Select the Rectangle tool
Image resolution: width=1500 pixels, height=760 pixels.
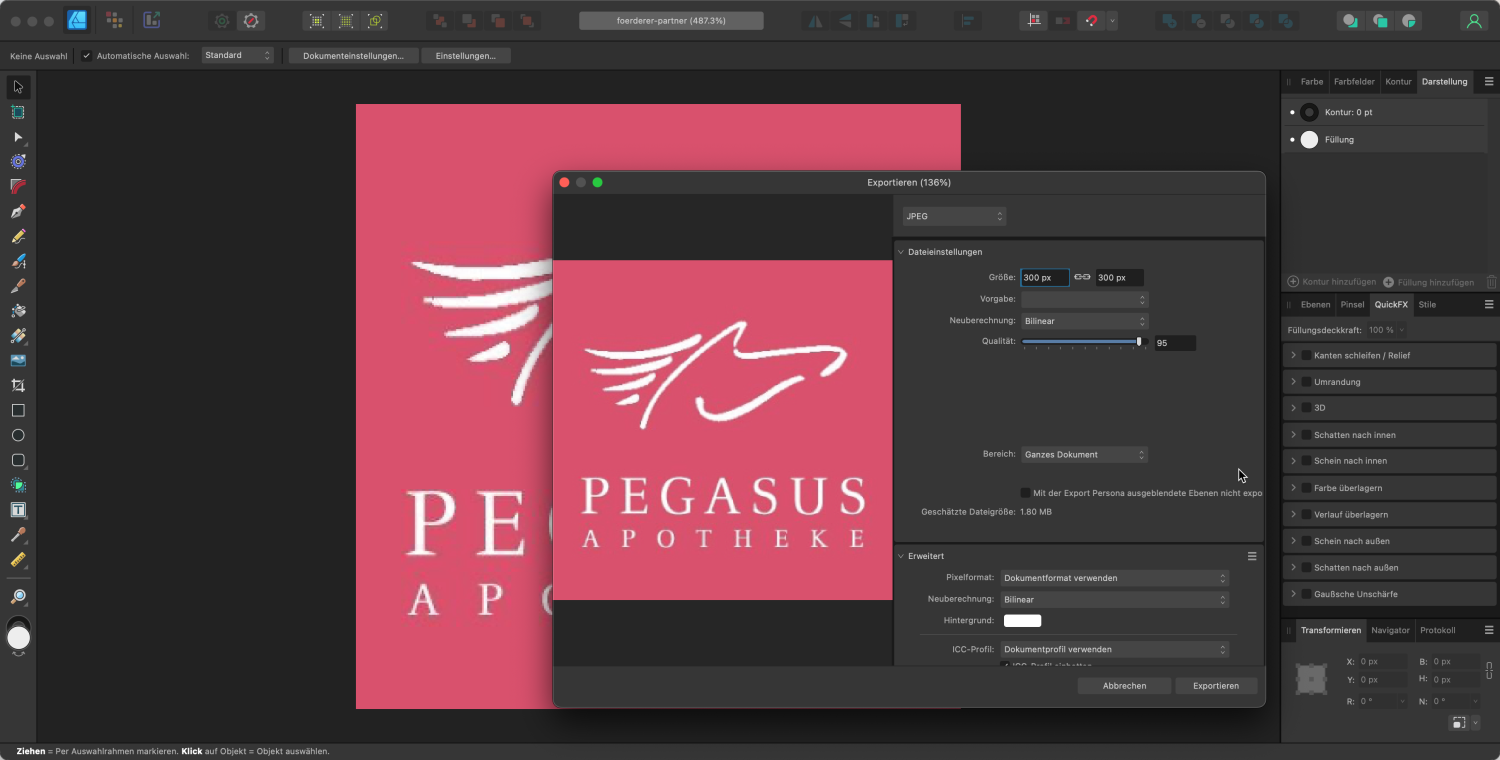pos(18,410)
